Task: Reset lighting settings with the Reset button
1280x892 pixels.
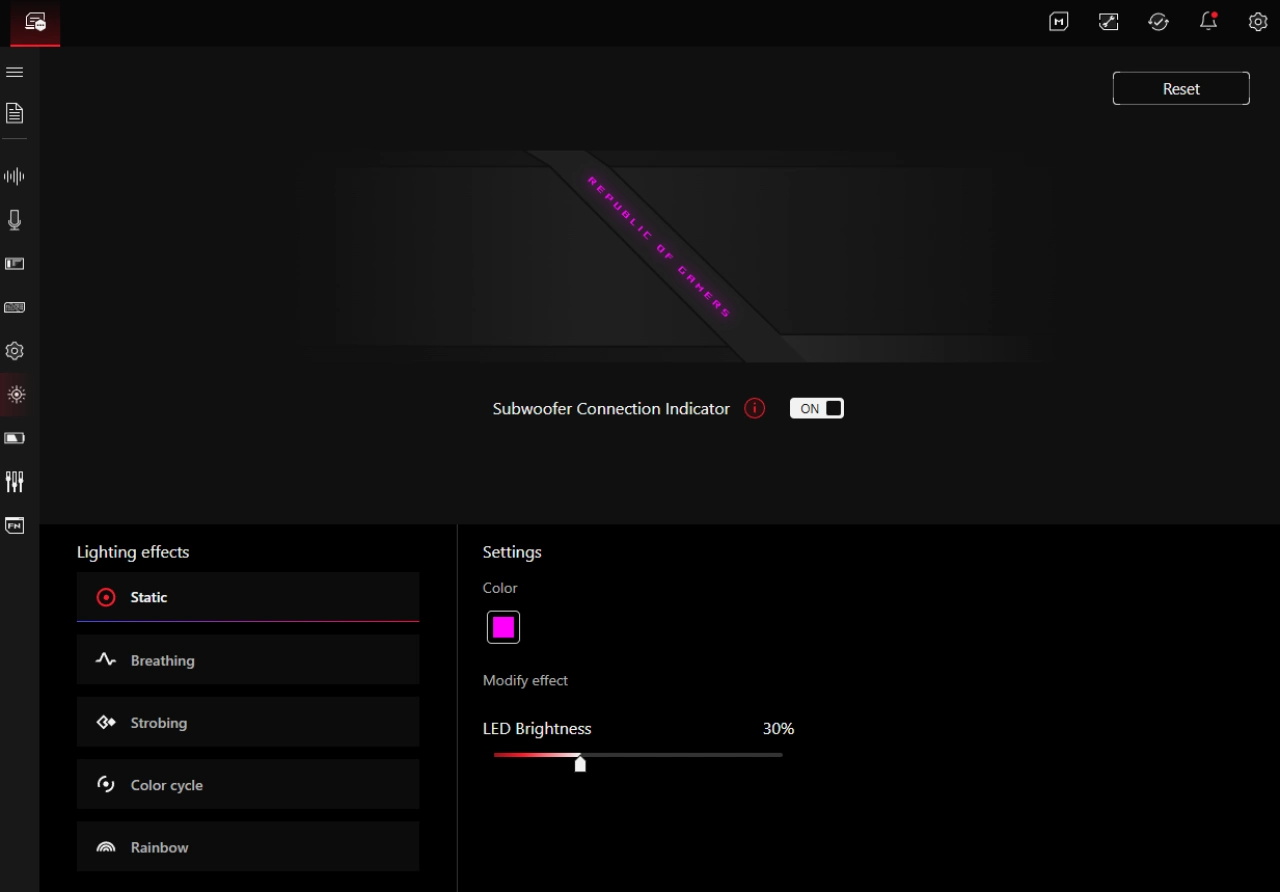Action: [x=1181, y=88]
